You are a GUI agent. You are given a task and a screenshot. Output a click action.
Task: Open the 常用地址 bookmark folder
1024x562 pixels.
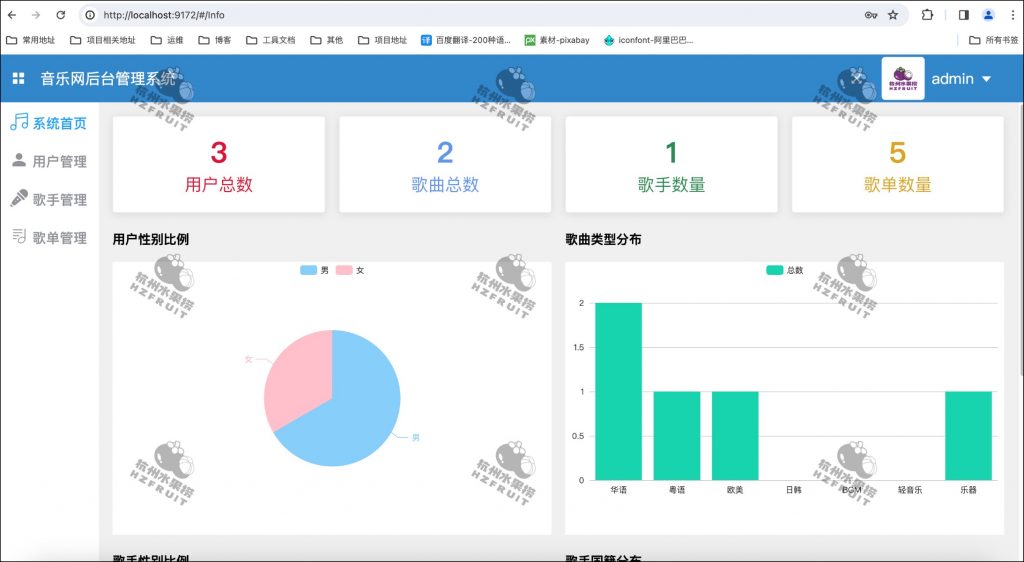30,40
